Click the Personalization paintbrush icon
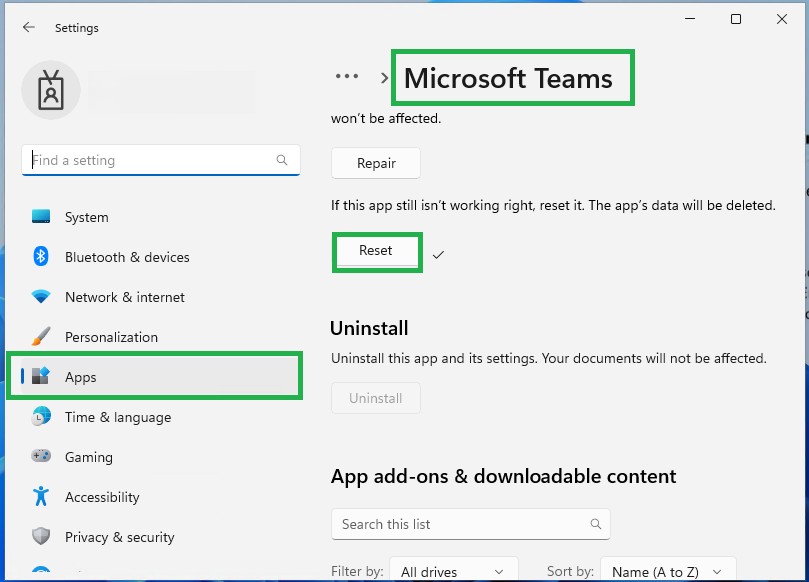This screenshot has width=809, height=582. (41, 336)
